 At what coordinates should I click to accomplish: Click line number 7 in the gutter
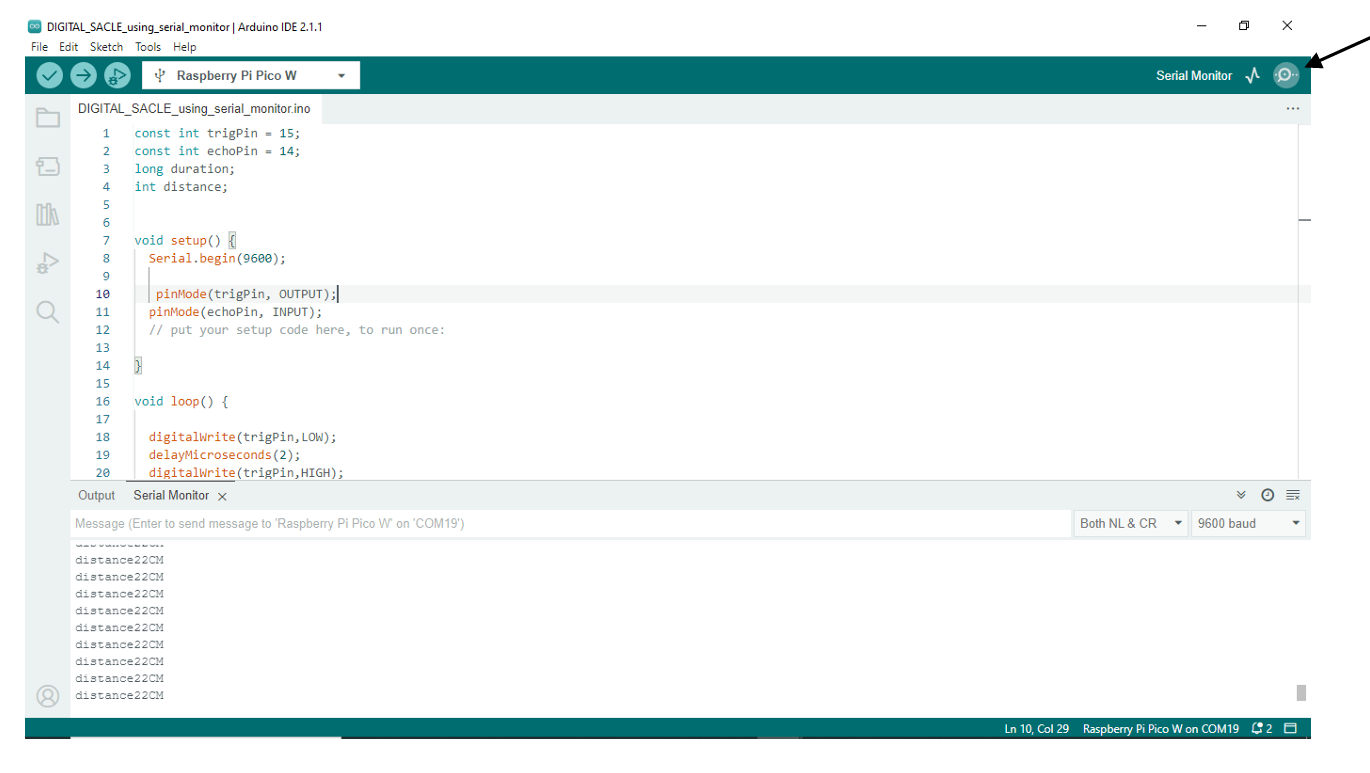(106, 240)
